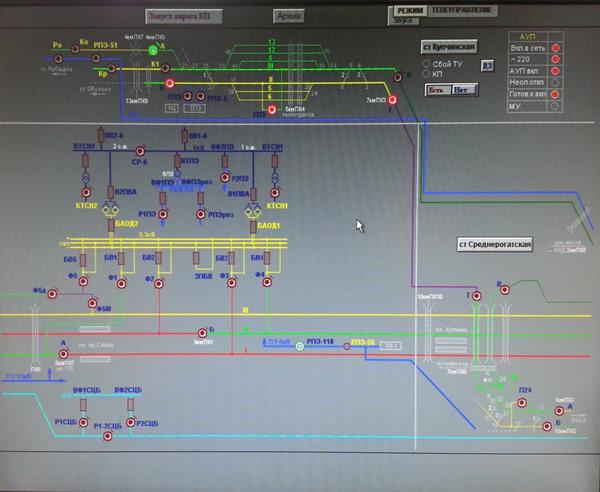Click the БВ4 breaker symbol
Image resolution: width=600 pixels, height=492 pixels.
coord(267,258)
